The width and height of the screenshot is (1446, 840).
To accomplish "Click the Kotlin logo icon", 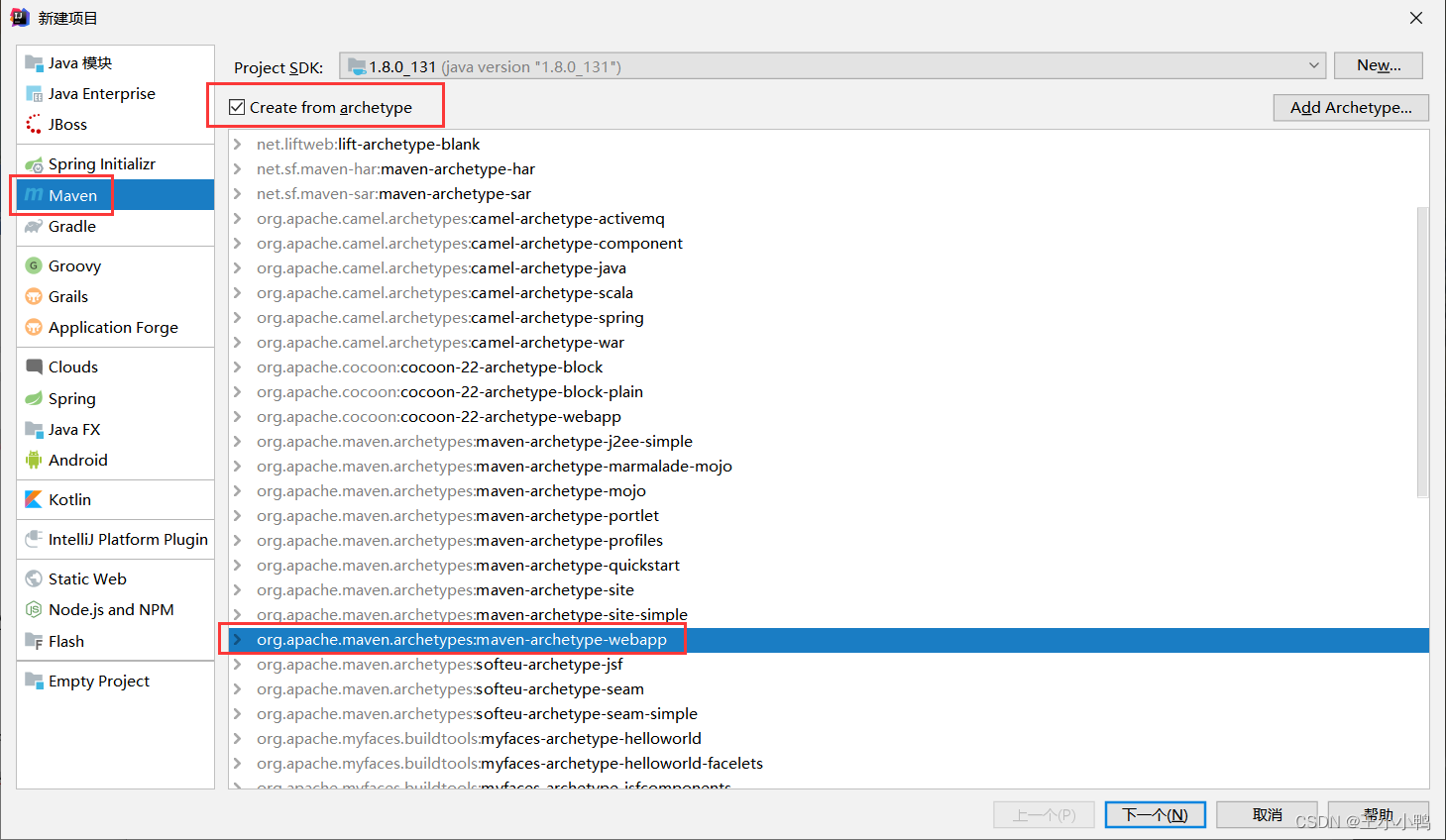I will tap(34, 499).
